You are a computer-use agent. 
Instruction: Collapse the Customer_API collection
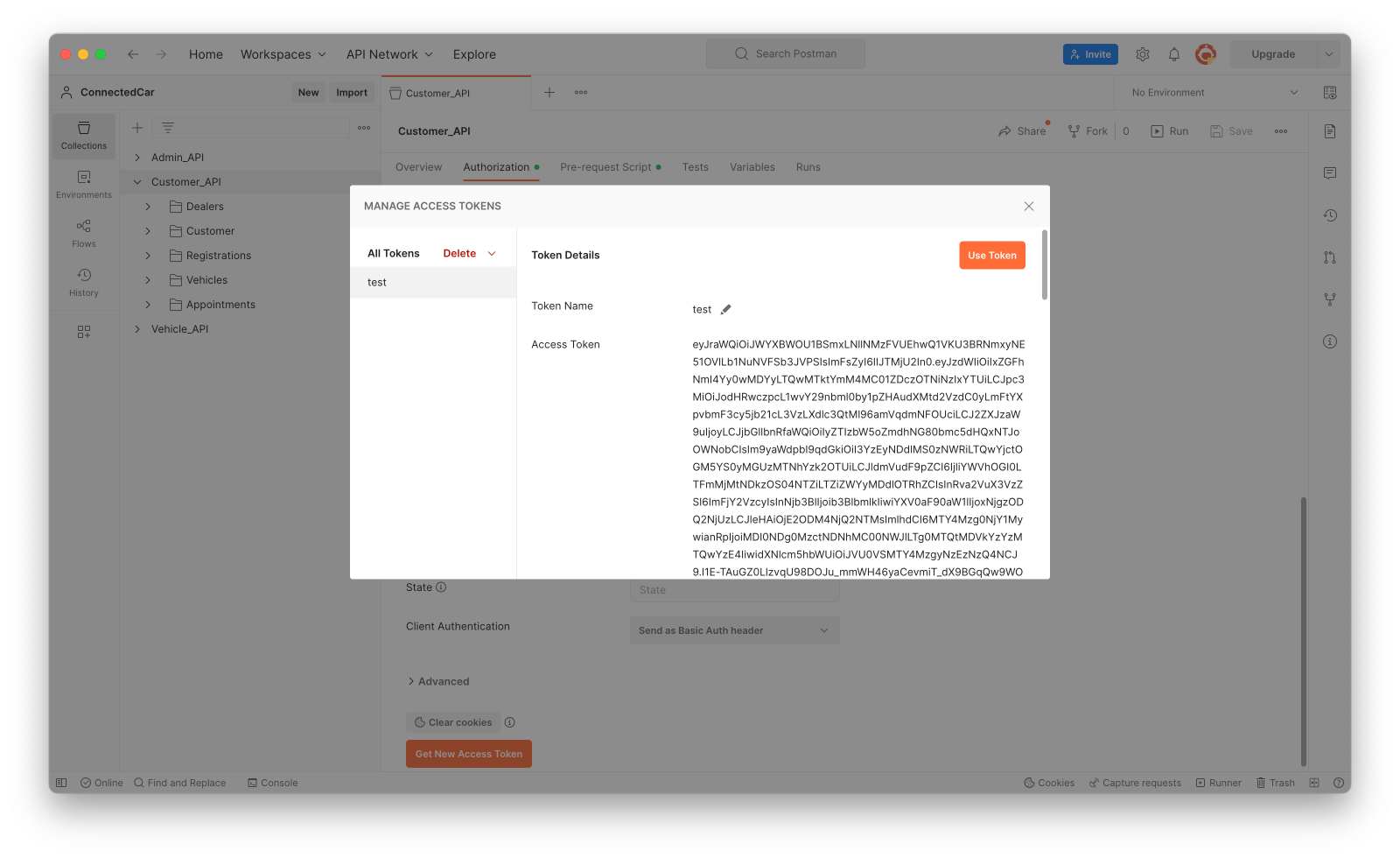coord(137,182)
